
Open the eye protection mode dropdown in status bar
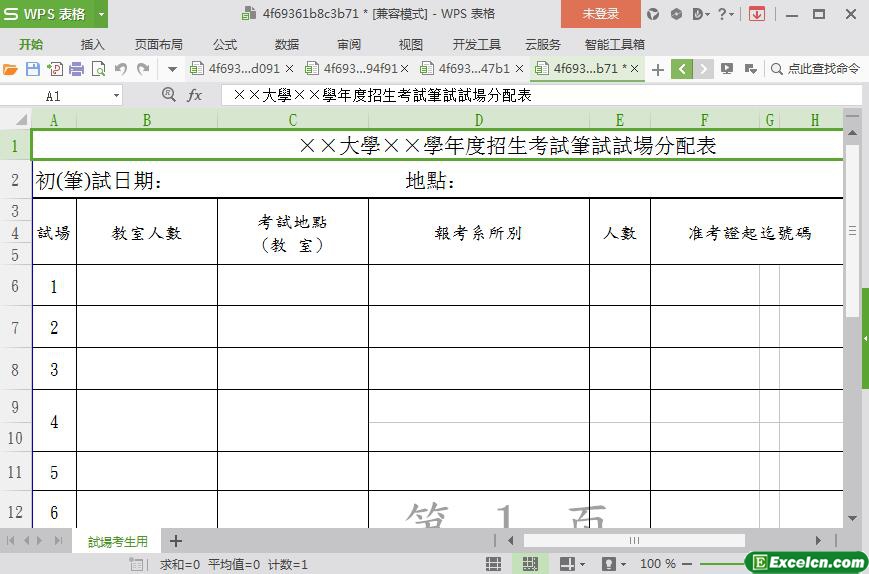coord(623,564)
